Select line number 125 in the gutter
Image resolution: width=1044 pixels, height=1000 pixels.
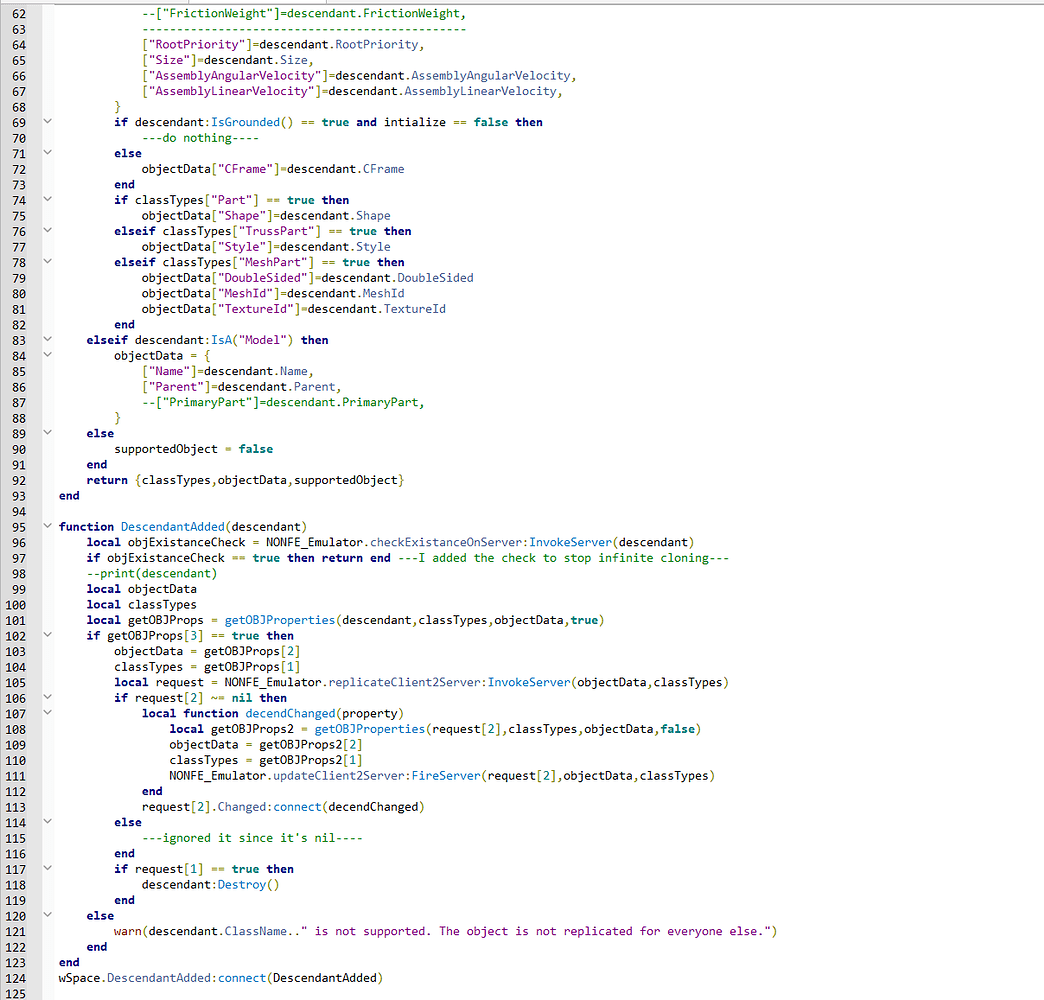click(x=15, y=993)
